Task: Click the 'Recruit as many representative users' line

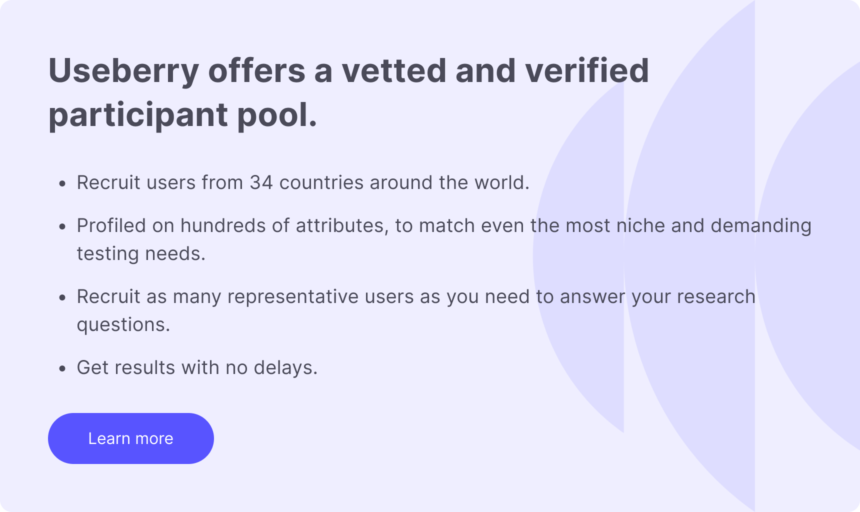Action: 416,297
